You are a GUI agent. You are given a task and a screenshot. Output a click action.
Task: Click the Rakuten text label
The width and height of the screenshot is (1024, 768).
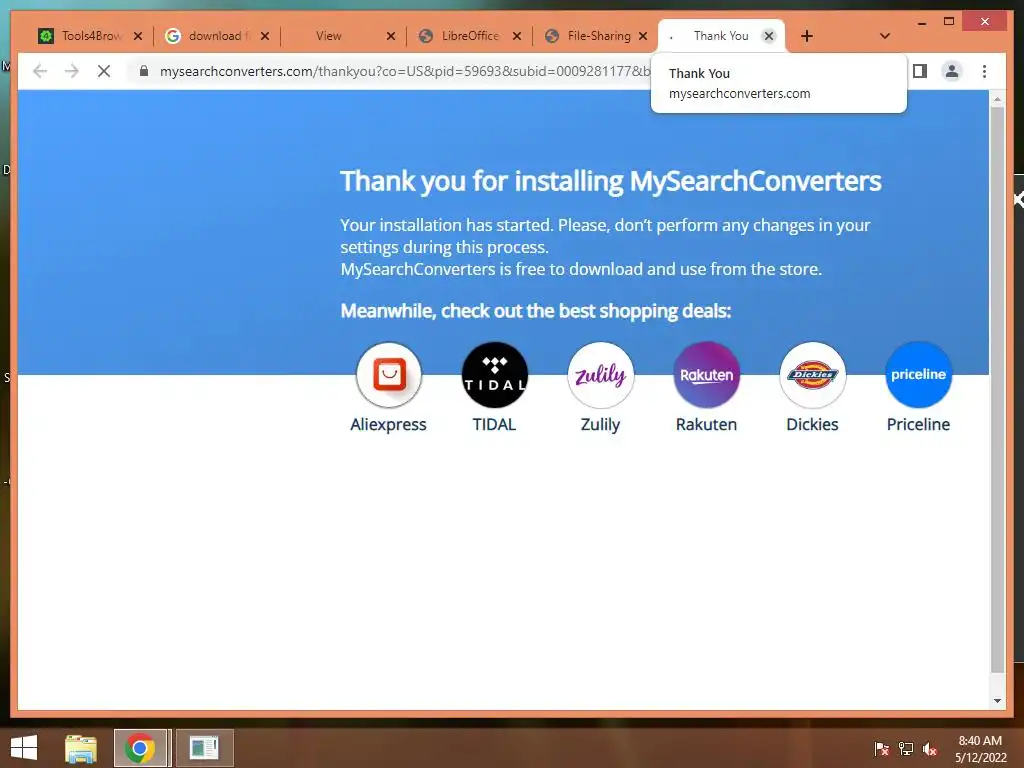click(706, 424)
